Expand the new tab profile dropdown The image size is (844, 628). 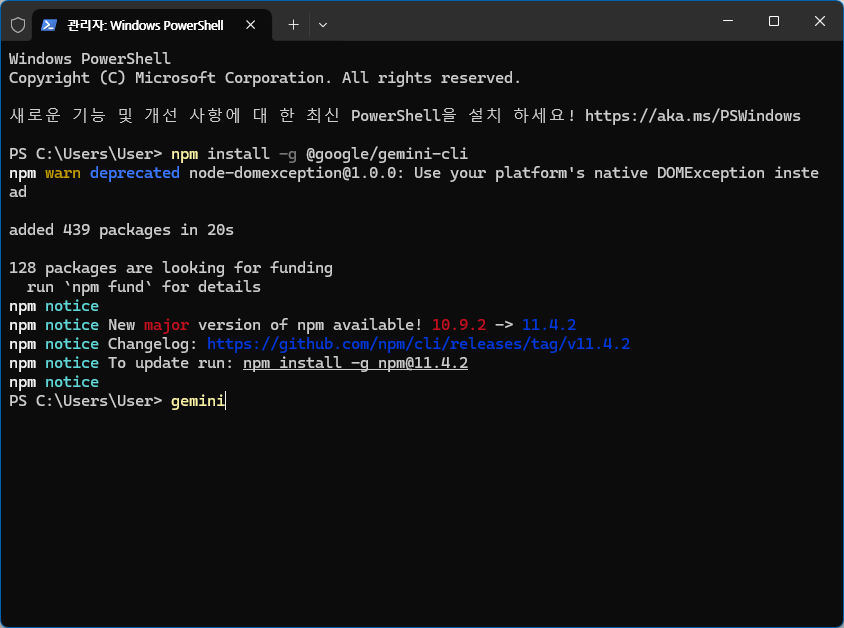[323, 25]
